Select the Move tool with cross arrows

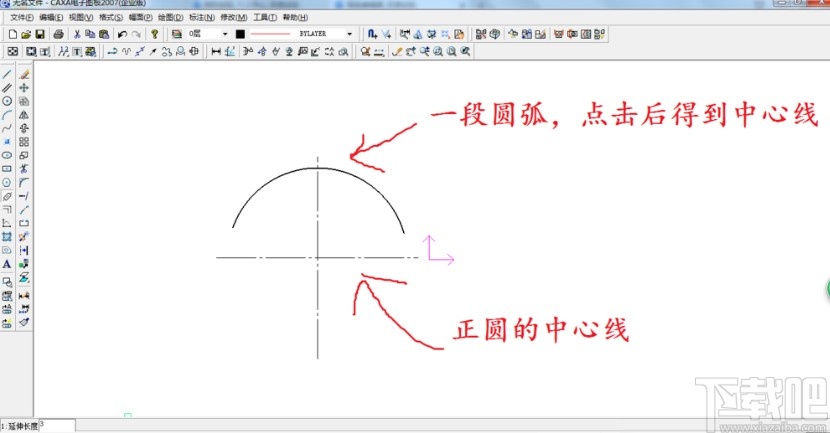(24, 88)
